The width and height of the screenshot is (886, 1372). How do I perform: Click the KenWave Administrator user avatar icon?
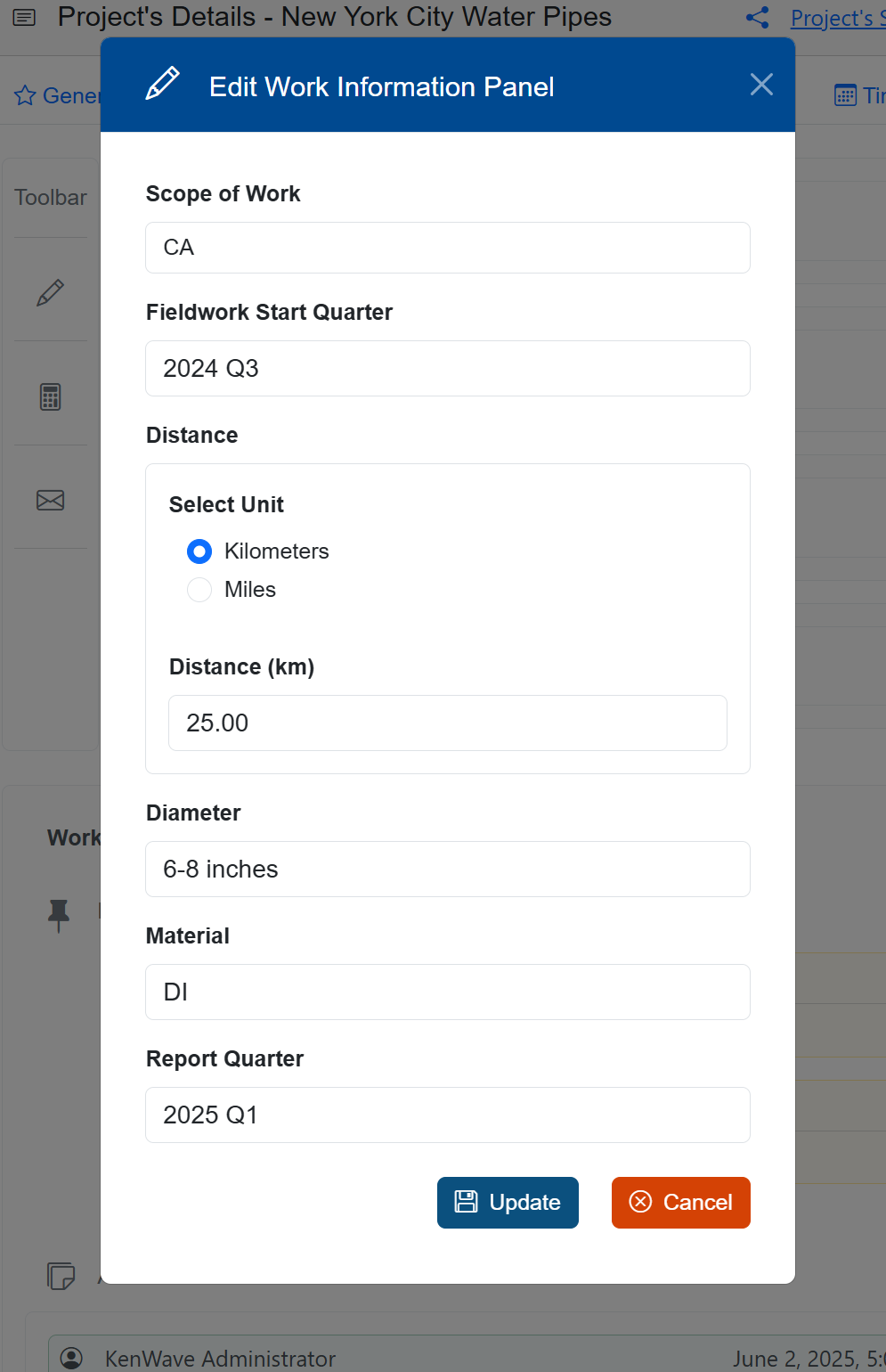click(x=71, y=1358)
